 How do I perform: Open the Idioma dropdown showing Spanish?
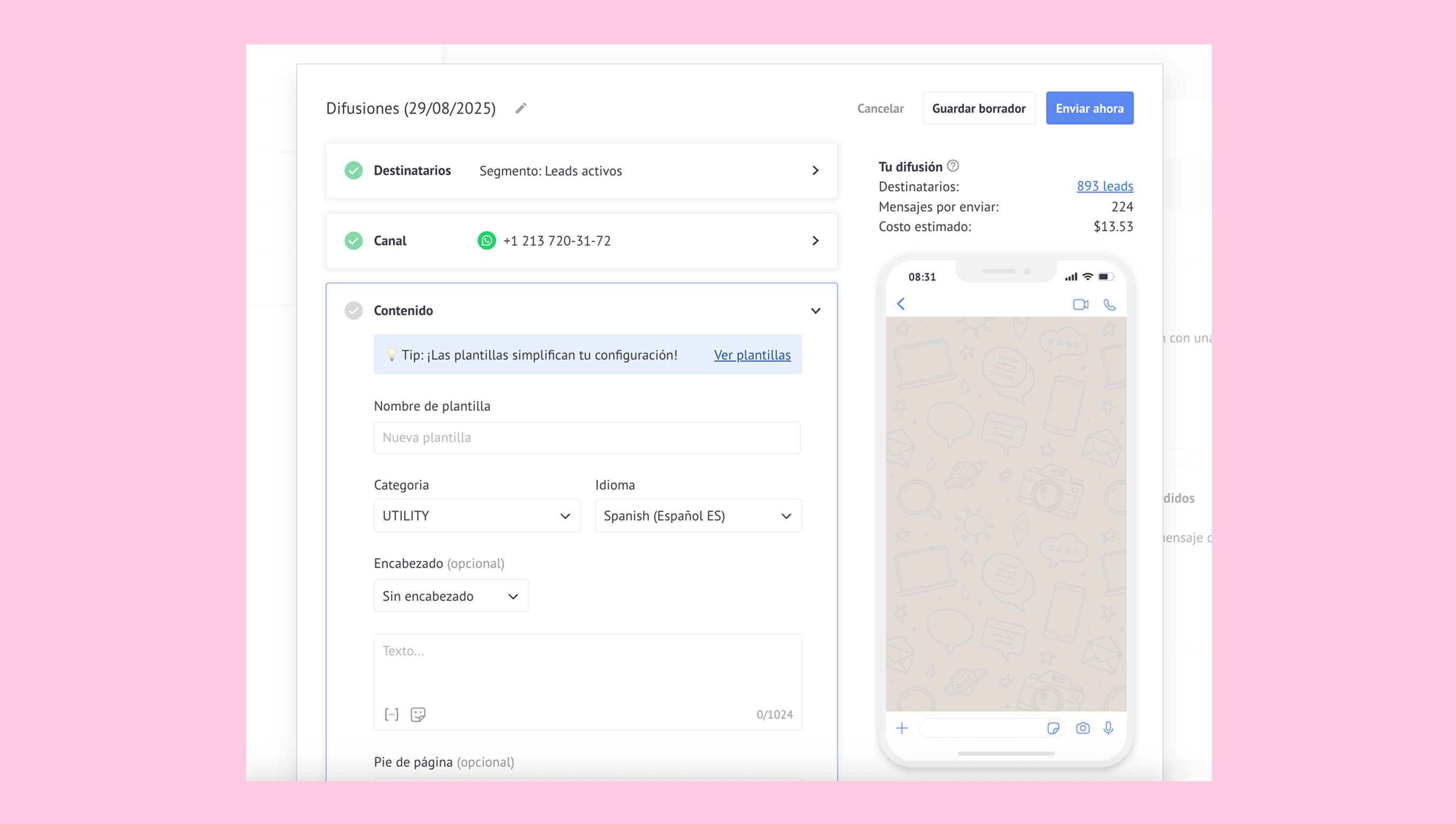697,516
